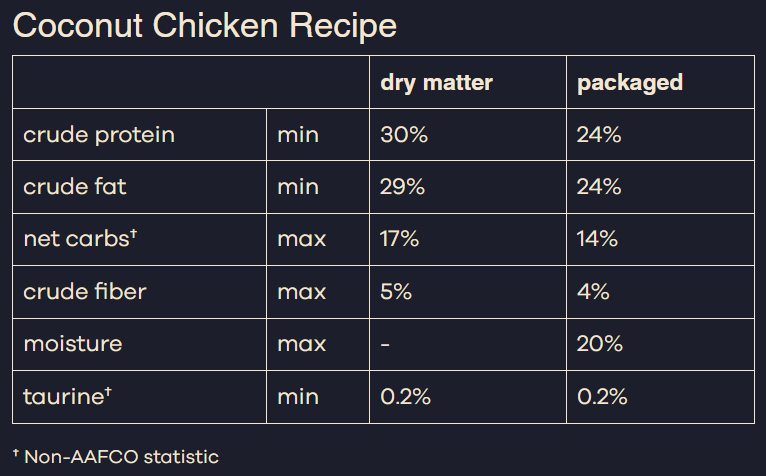
Task: Click the Coconut Chicken Recipe heading
Action: pyautogui.click(x=205, y=25)
